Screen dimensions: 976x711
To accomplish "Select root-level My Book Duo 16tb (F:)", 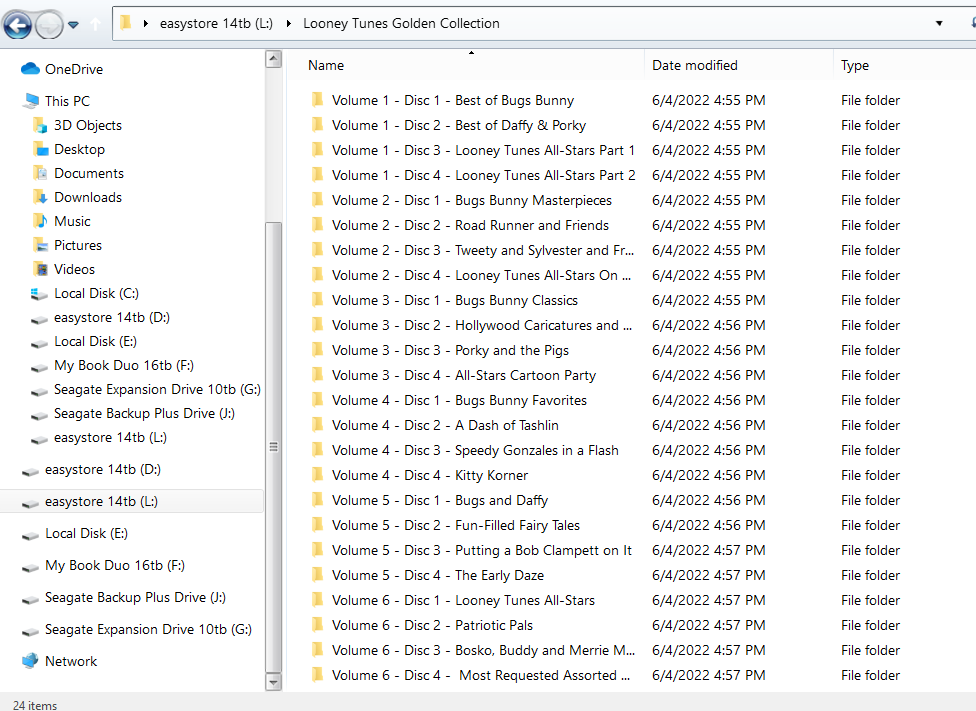I will [x=115, y=565].
